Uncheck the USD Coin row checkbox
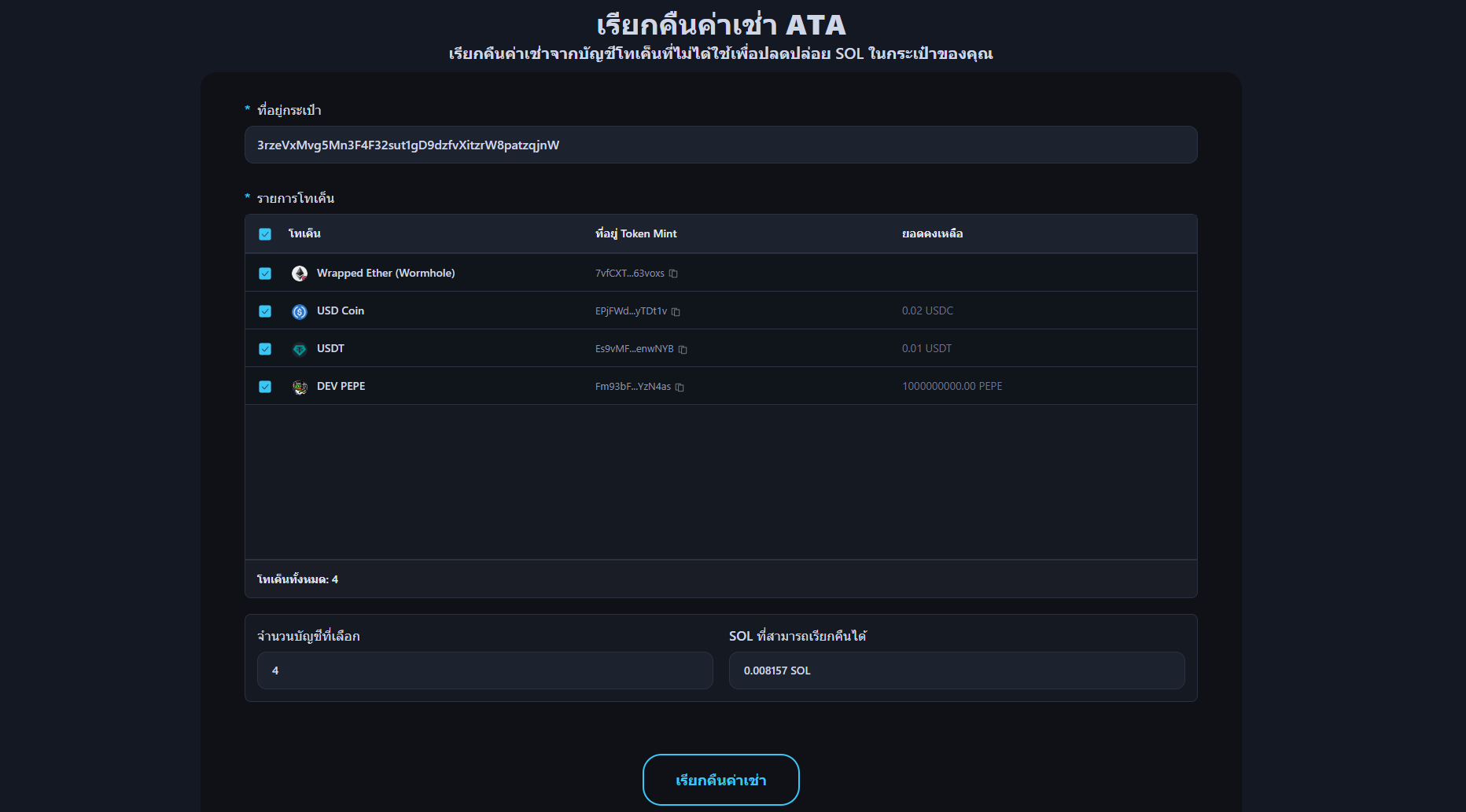 pos(265,311)
